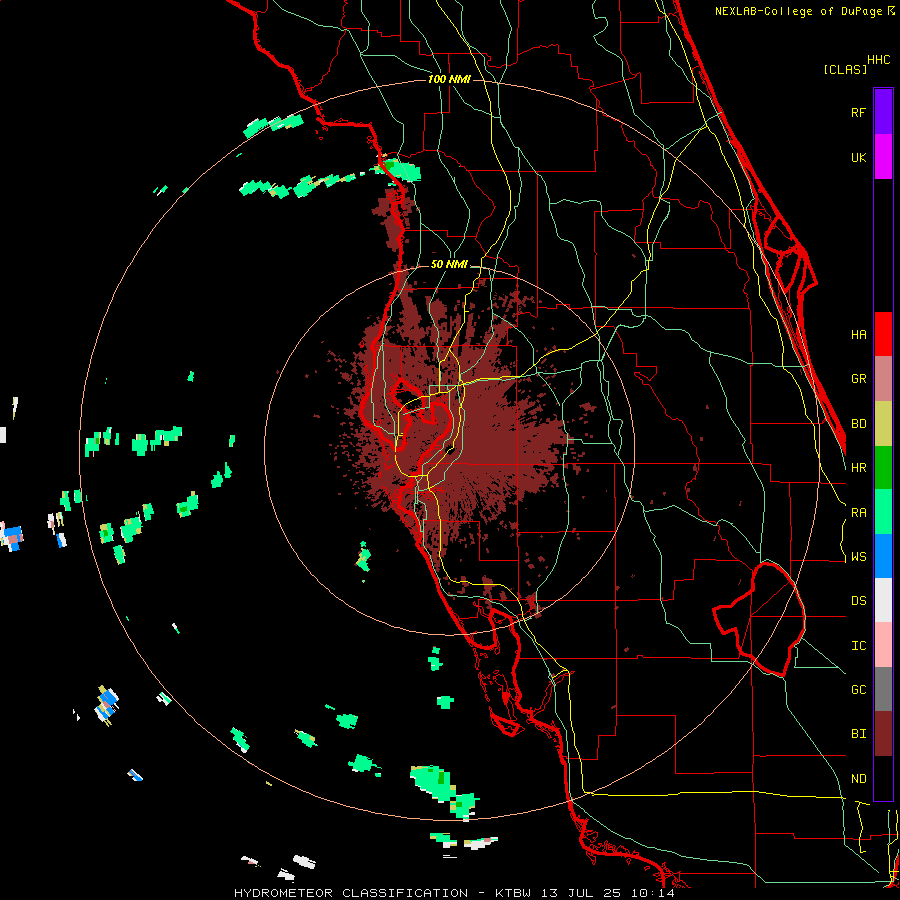Click the 'UK' legend label
The image size is (900, 900).
coord(858,157)
